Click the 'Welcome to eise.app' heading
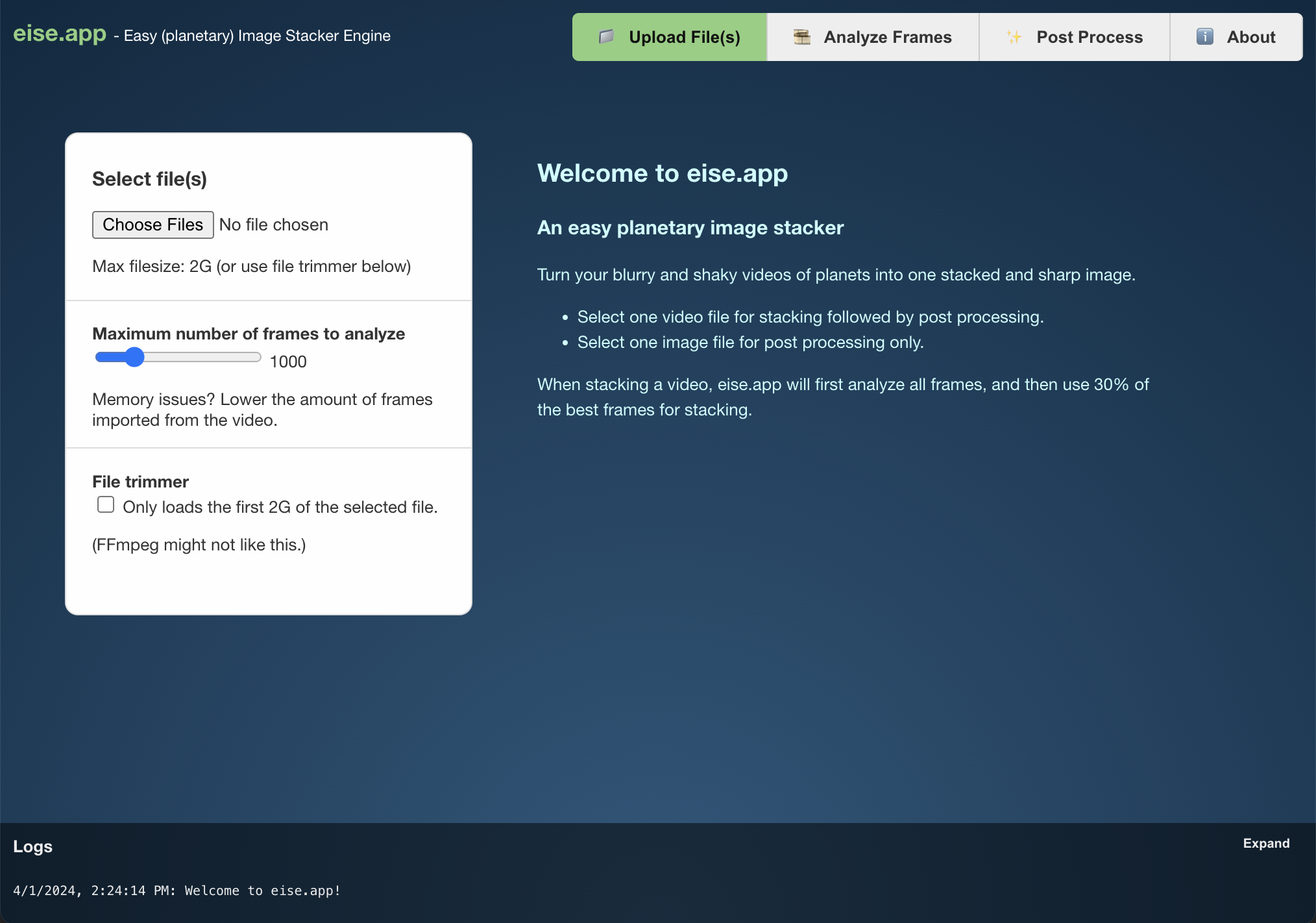Viewport: 1316px width, 923px height. click(663, 173)
